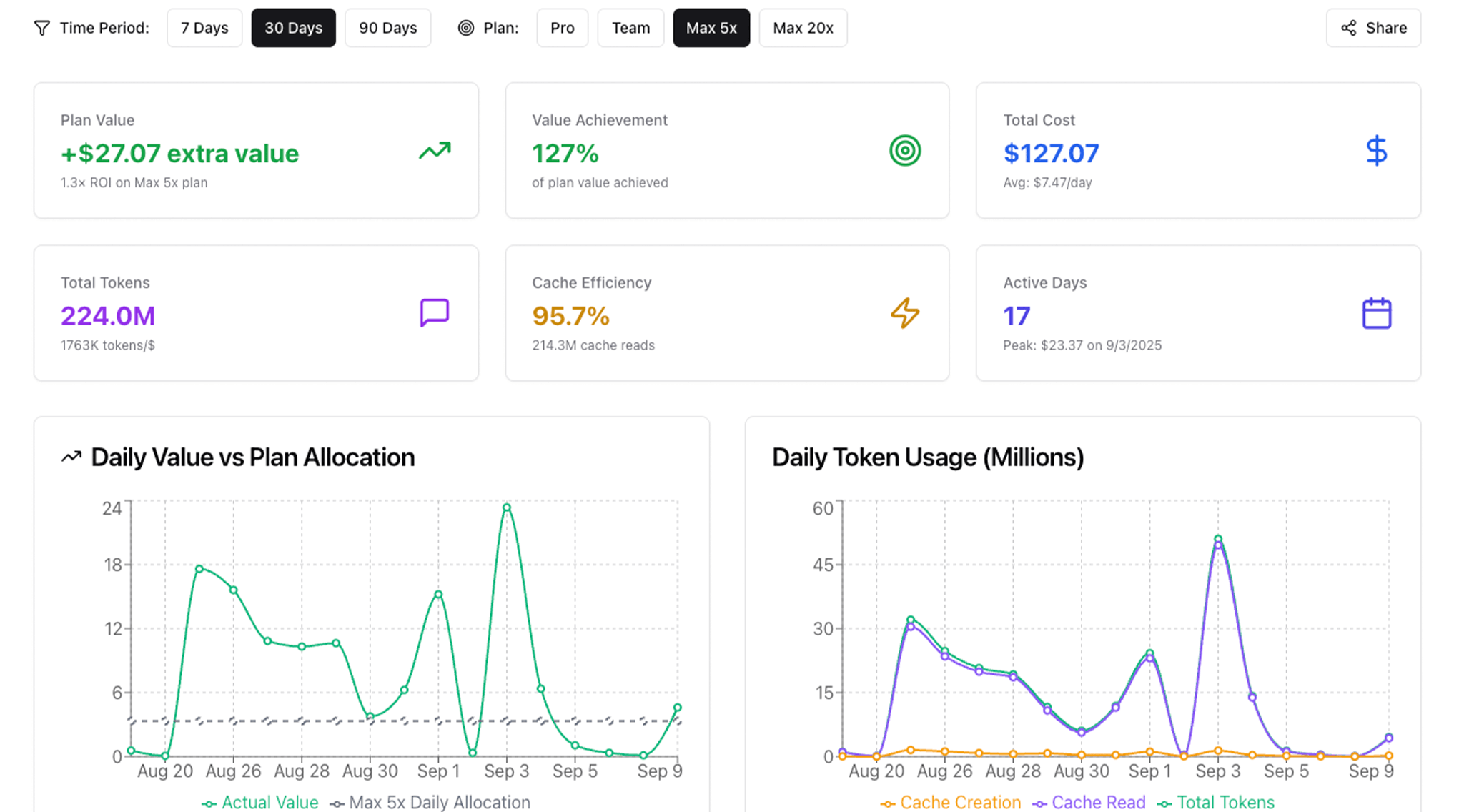Switch to the Team plan tab
Image resolution: width=1464 pixels, height=812 pixels.
pos(630,28)
